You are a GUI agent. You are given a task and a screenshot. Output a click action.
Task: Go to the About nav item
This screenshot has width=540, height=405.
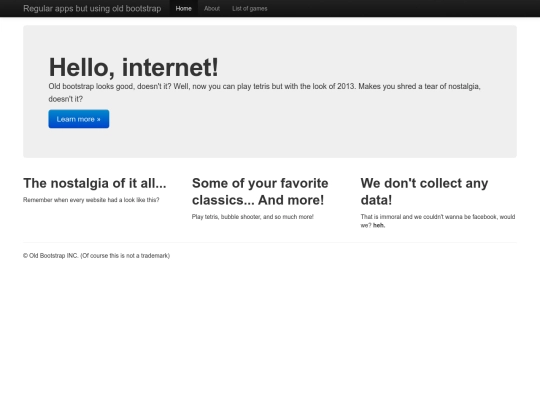(212, 8)
